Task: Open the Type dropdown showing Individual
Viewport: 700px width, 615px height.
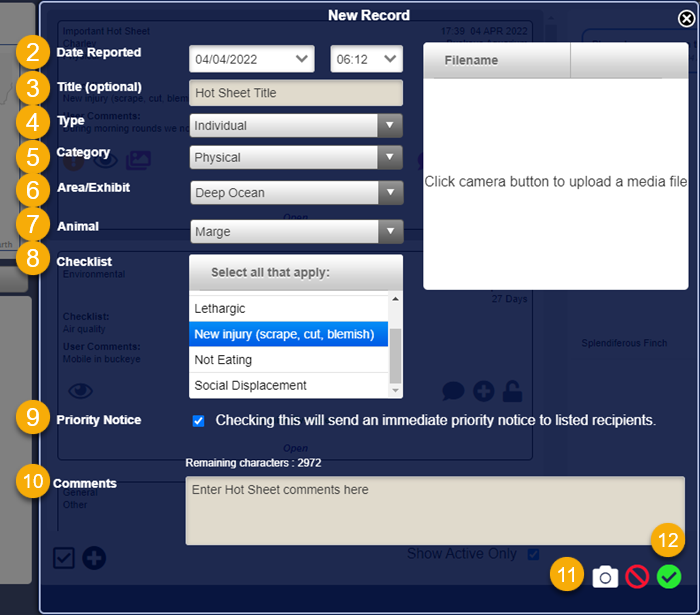Action: pos(296,126)
